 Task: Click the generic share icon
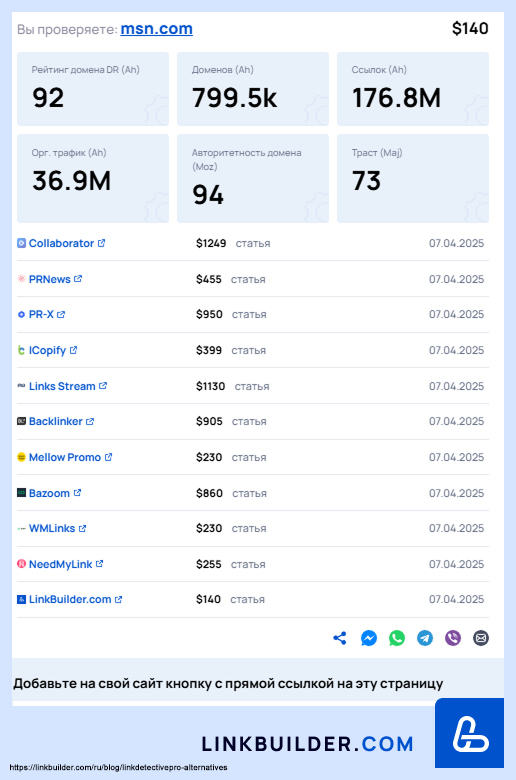point(340,638)
